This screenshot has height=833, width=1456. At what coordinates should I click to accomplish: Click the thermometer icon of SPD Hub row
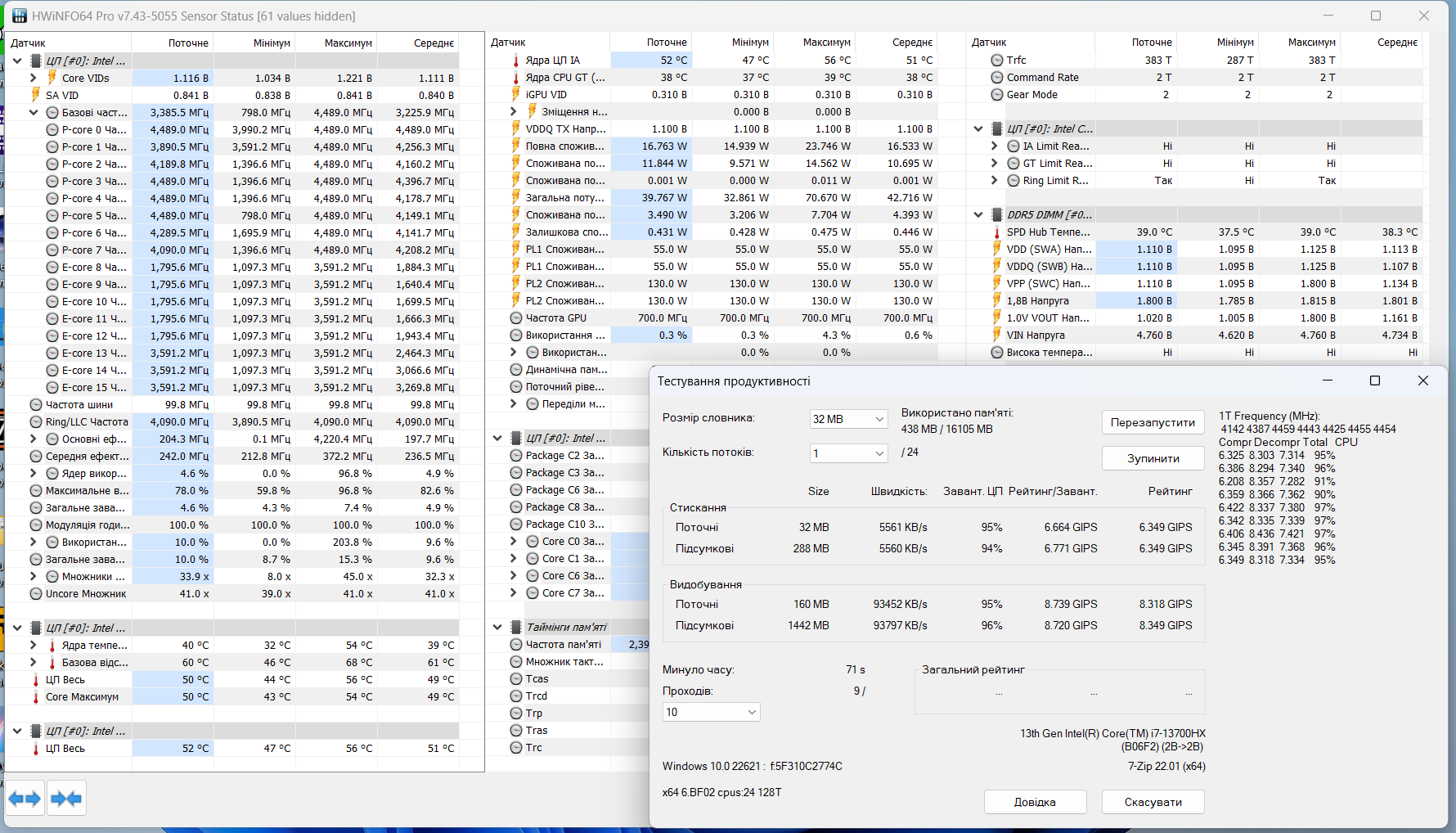click(997, 232)
